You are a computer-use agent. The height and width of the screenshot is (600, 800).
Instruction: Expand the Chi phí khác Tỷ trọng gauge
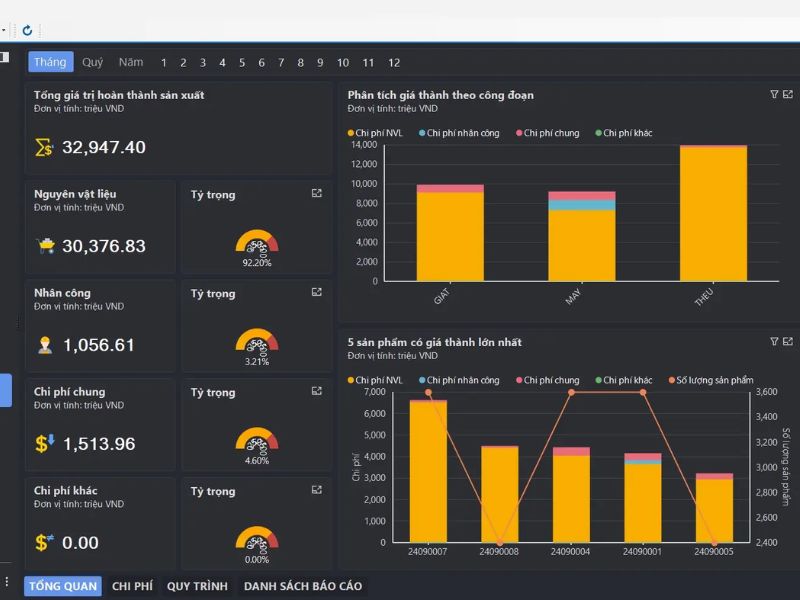click(x=317, y=490)
